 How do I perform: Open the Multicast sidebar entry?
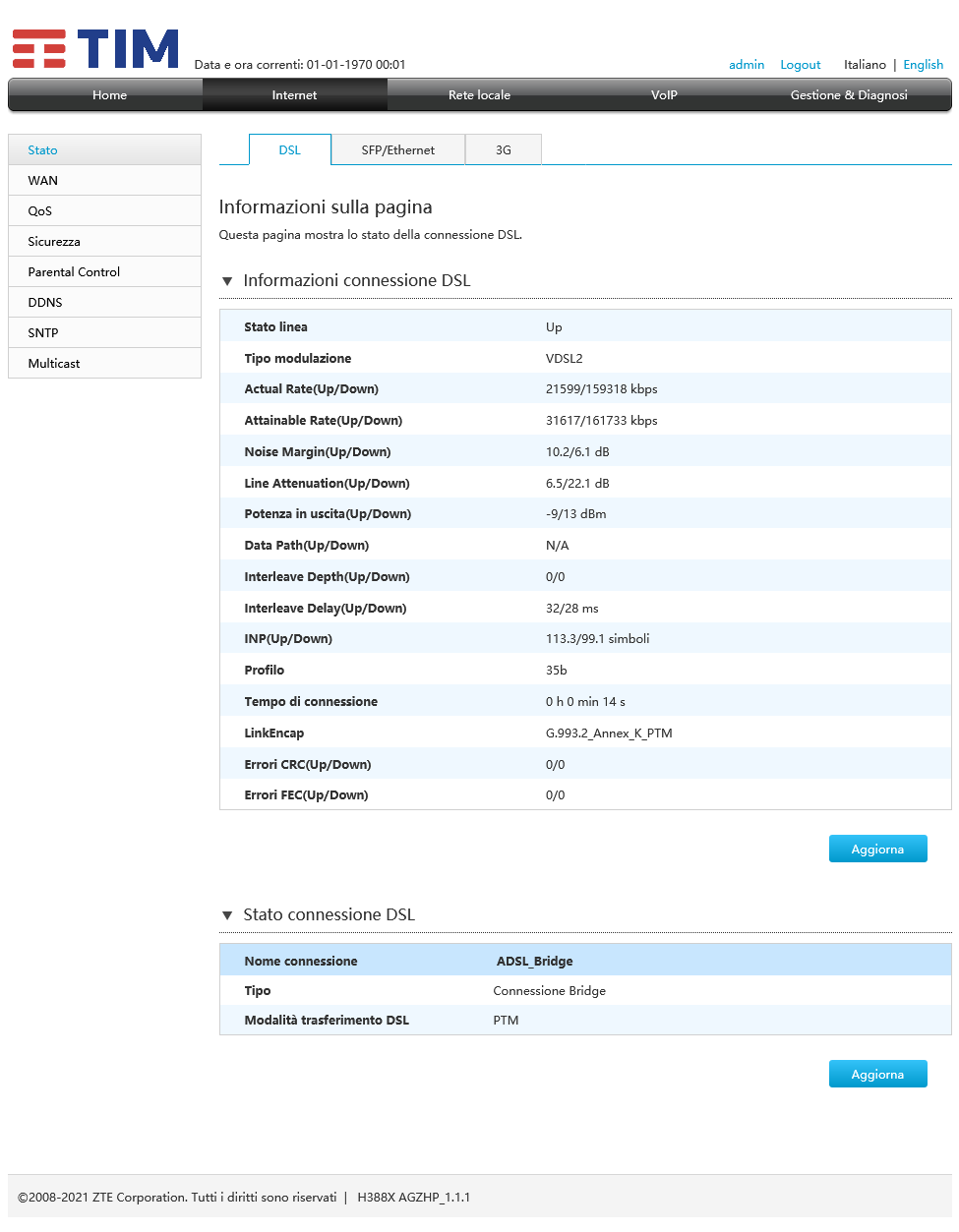click(x=54, y=364)
